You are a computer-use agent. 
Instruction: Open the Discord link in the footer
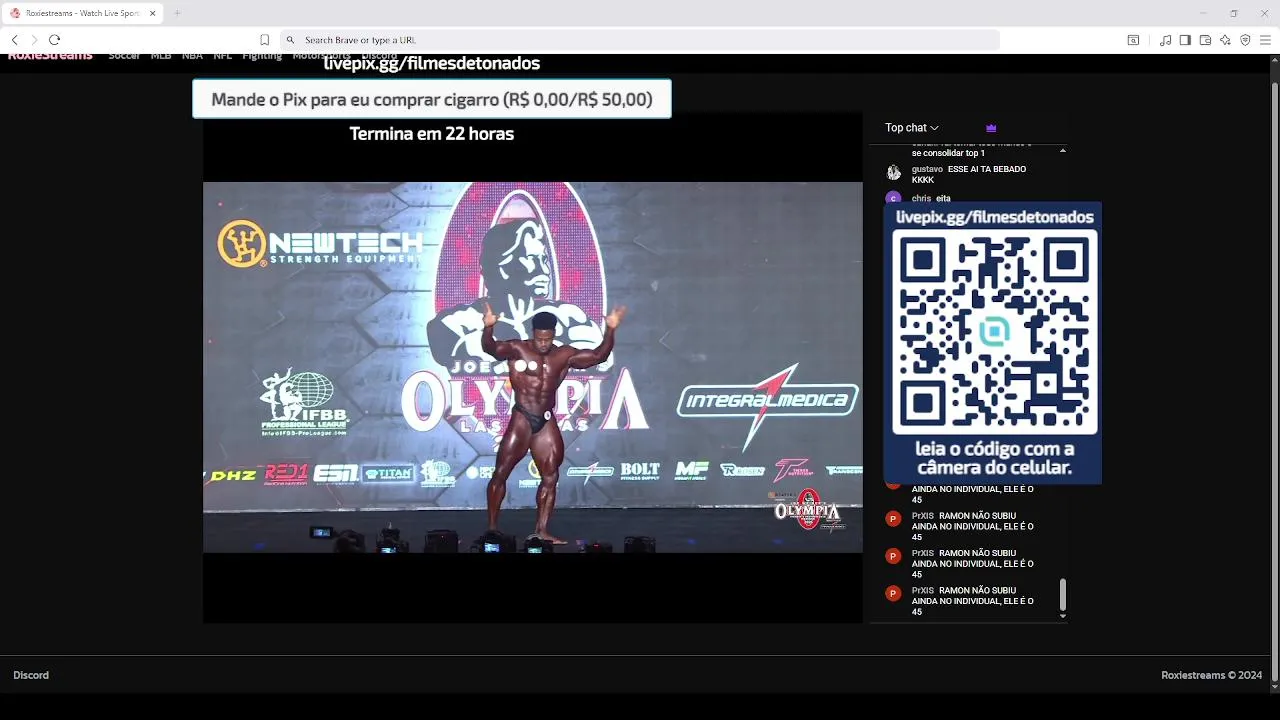[x=31, y=675]
